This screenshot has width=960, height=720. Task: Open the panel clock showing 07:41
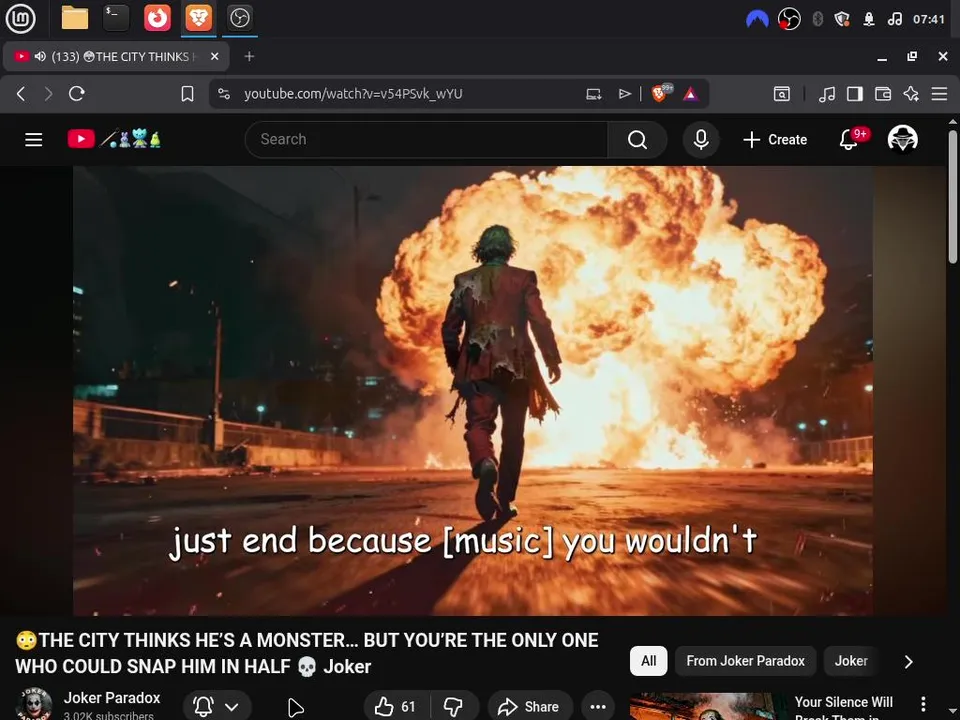coord(929,20)
